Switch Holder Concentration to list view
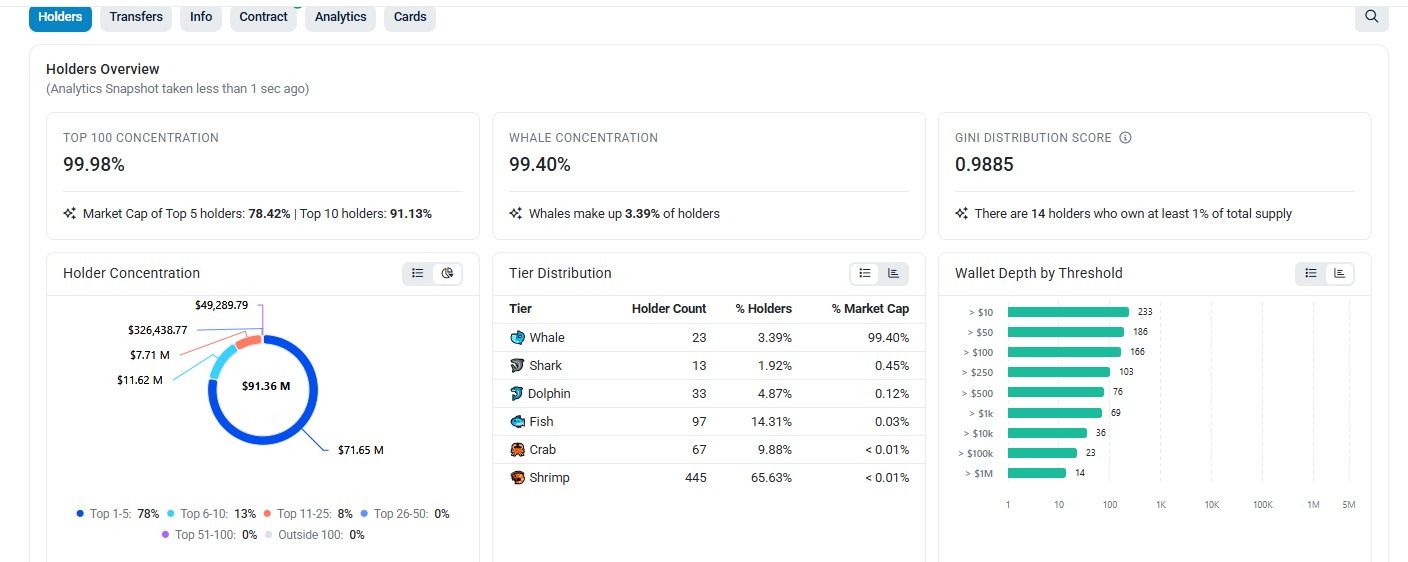The image size is (1408, 562). (x=418, y=273)
